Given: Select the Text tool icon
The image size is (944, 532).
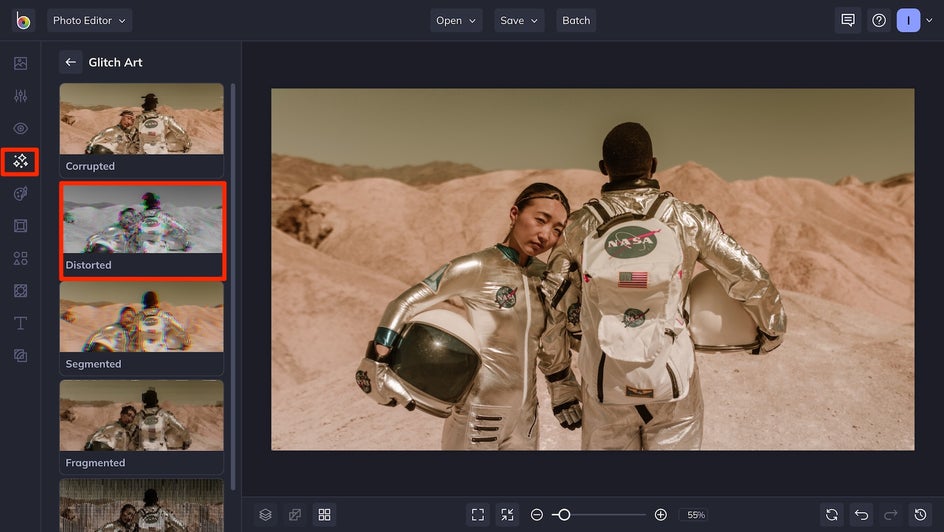Looking at the screenshot, I should 20,323.
